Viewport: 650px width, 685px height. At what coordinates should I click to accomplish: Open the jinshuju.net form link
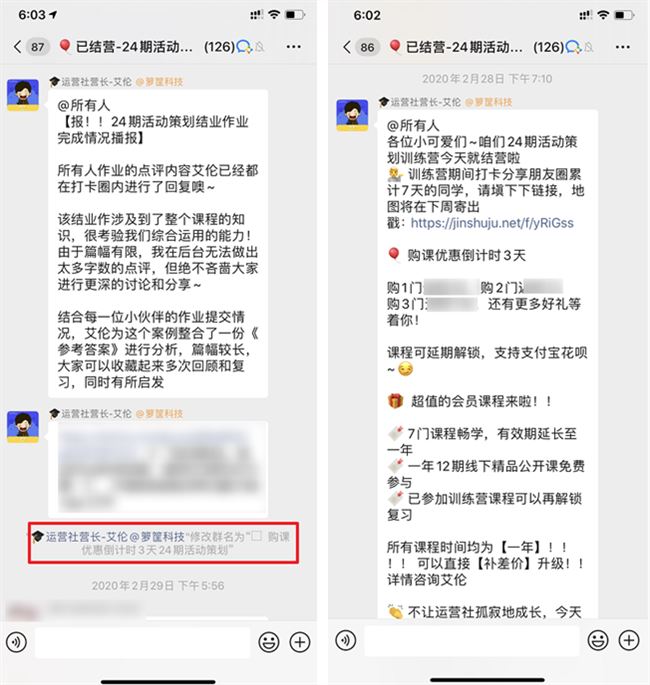pyautogui.click(x=492, y=223)
